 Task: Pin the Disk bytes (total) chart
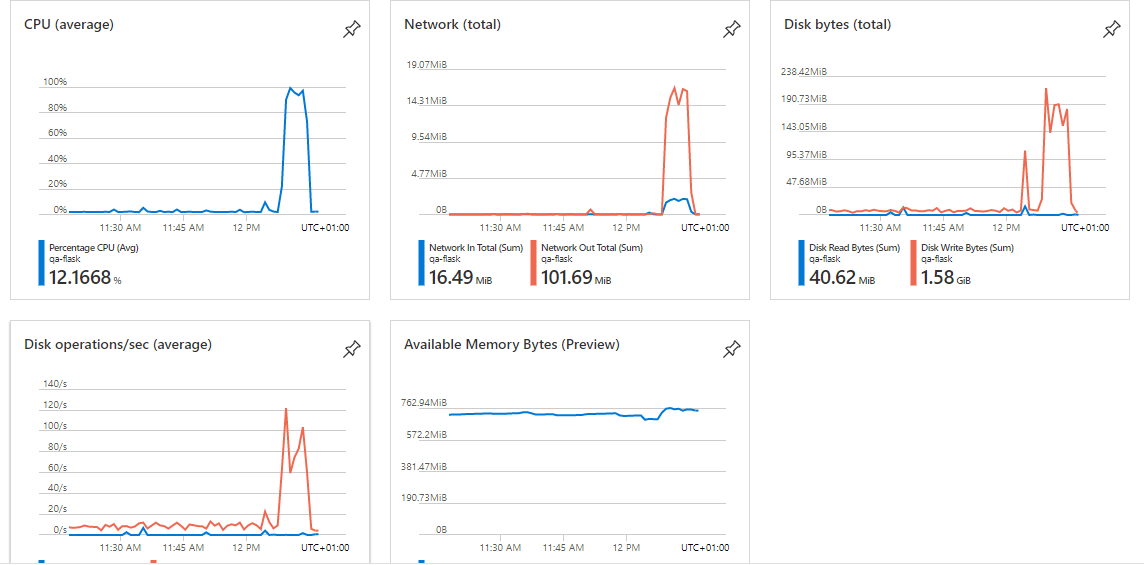[1111, 30]
